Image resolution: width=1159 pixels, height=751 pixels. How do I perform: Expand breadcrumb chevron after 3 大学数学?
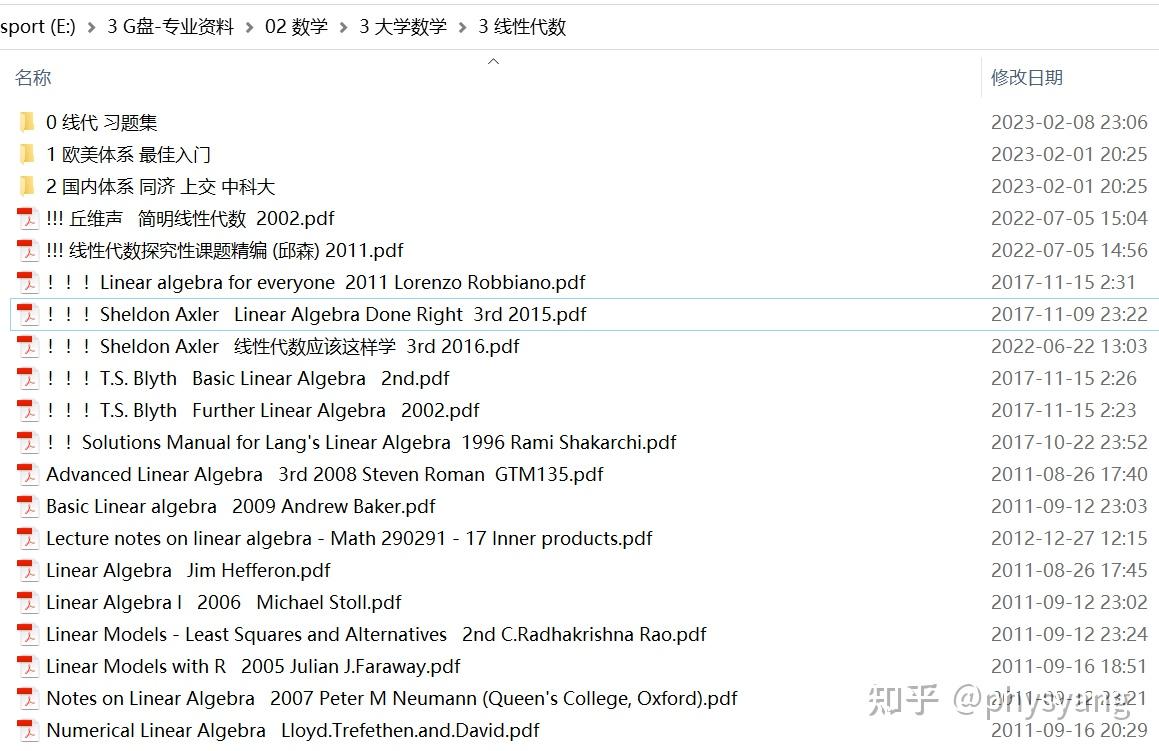462,27
